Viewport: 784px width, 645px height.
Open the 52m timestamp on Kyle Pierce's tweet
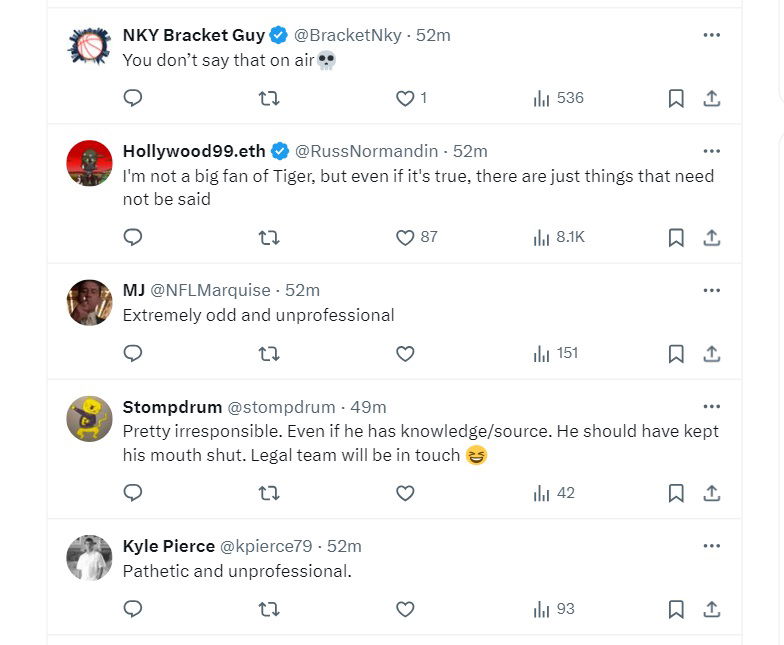click(x=344, y=546)
